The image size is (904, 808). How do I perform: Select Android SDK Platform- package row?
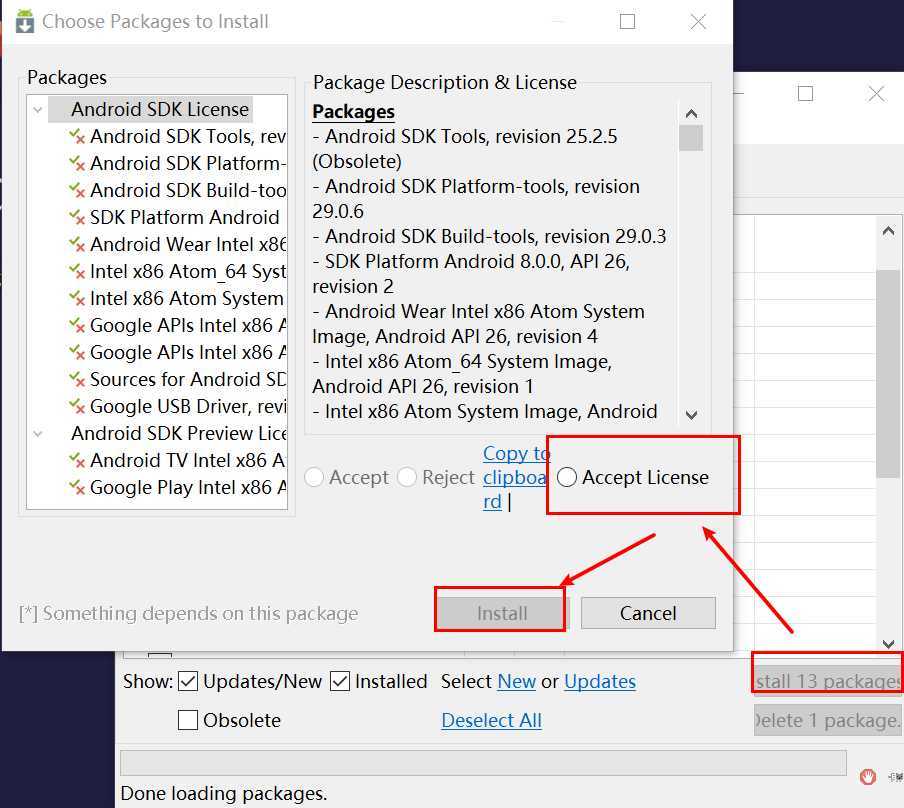[187, 164]
